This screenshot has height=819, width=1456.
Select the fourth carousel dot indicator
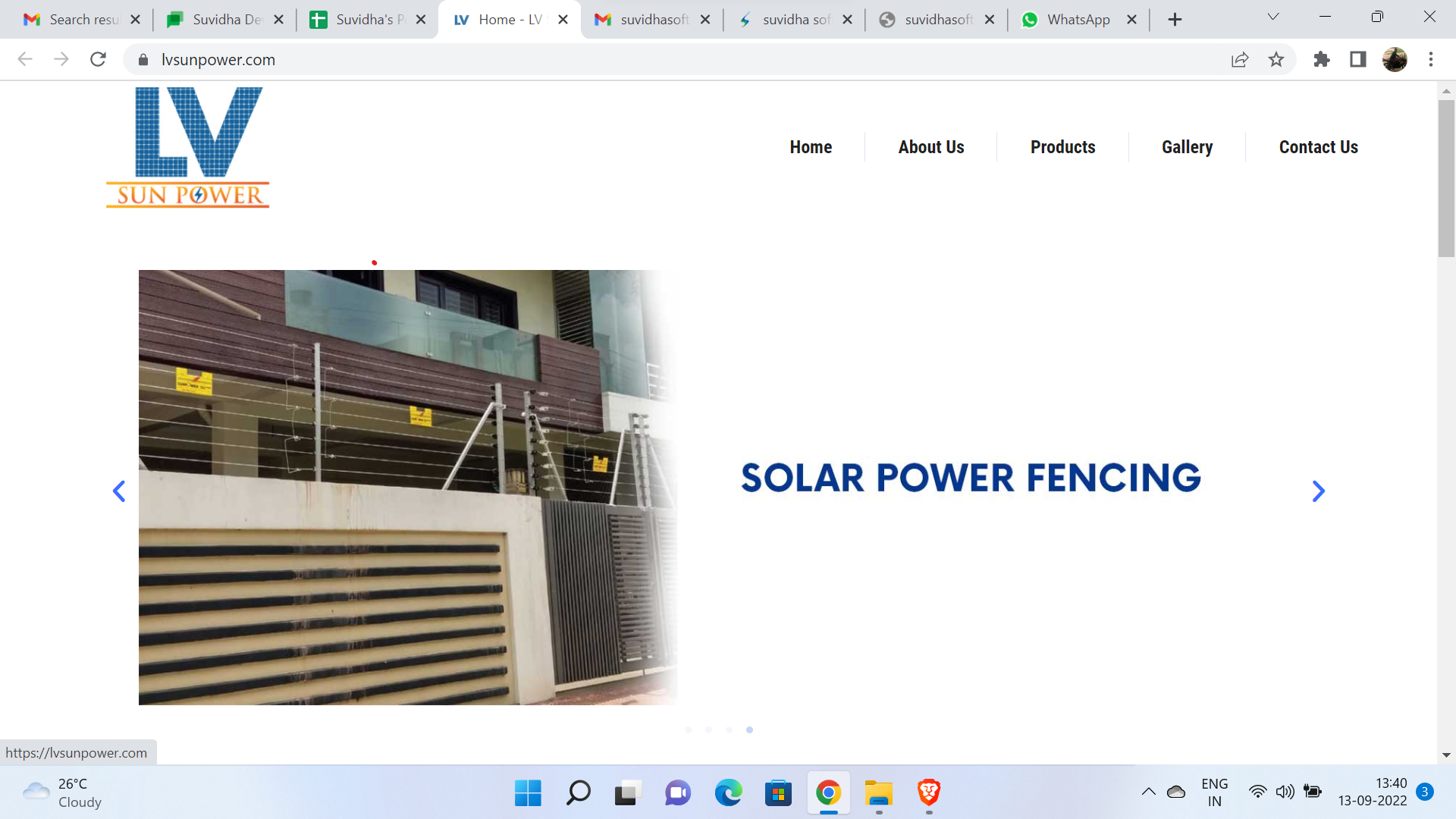point(749,730)
